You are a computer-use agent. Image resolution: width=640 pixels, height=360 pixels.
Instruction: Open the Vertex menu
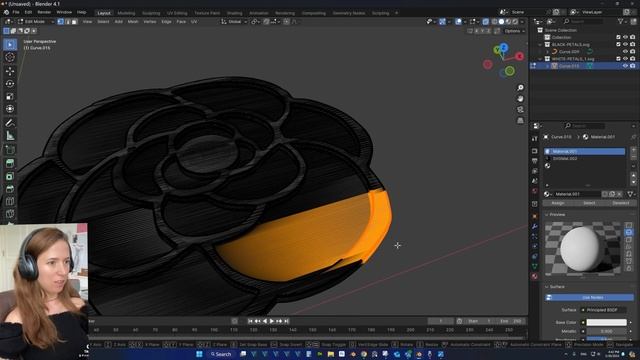(x=150, y=22)
